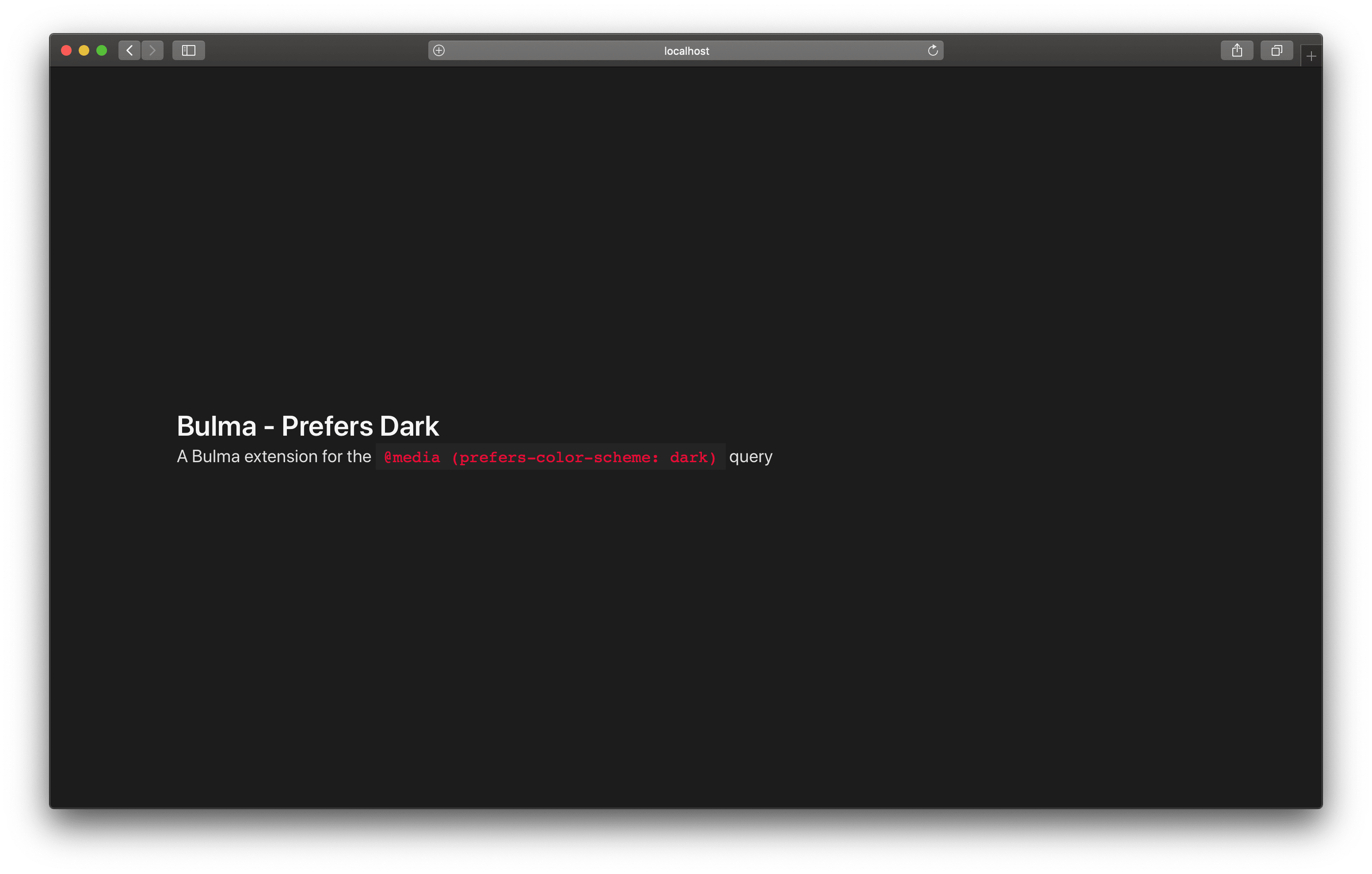1372x874 pixels.
Task: Go forward with the Safari forward arrow
Action: 152,50
